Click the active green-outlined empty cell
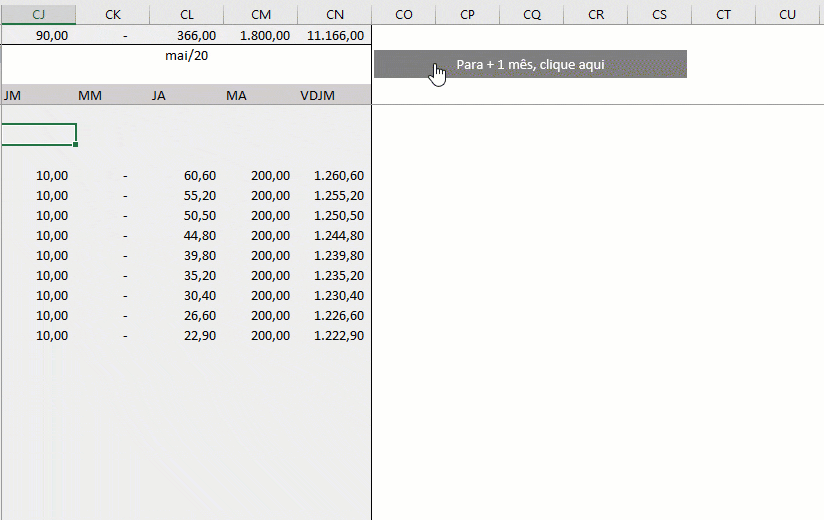This screenshot has height=520, width=824. 38,135
